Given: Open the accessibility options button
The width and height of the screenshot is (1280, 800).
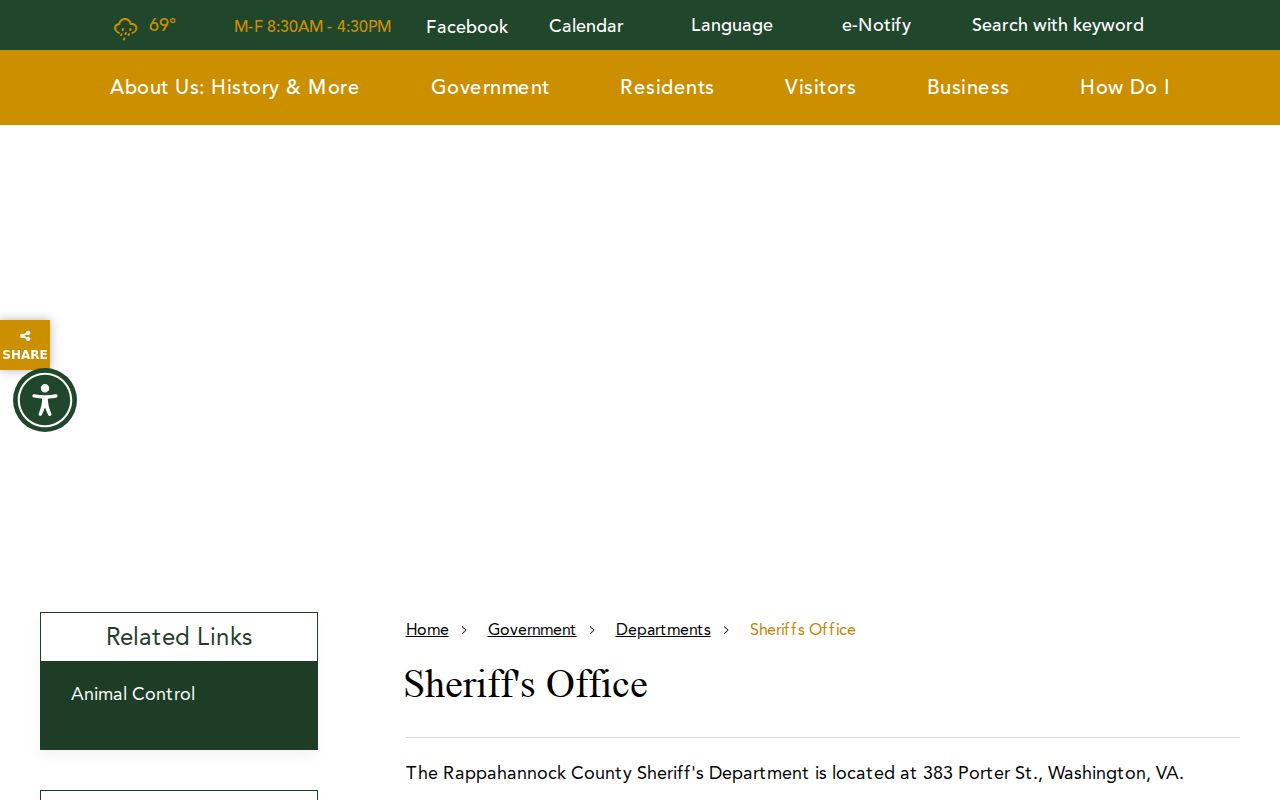Looking at the screenshot, I should click(x=45, y=400).
